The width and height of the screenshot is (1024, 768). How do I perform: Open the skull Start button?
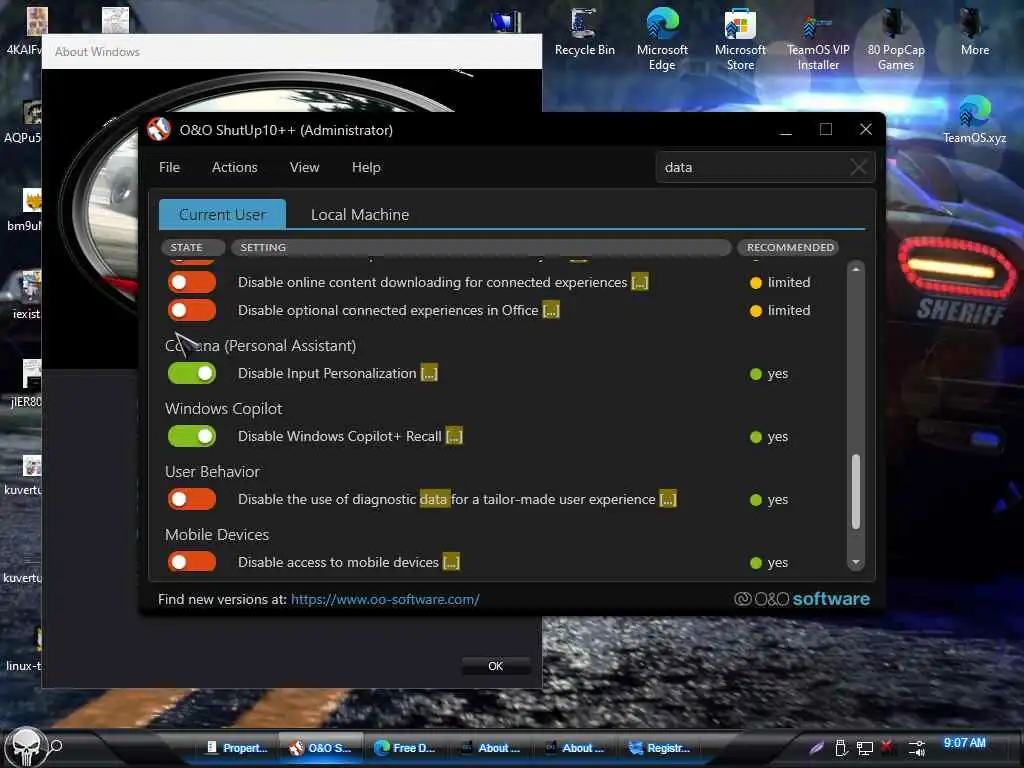tap(25, 746)
